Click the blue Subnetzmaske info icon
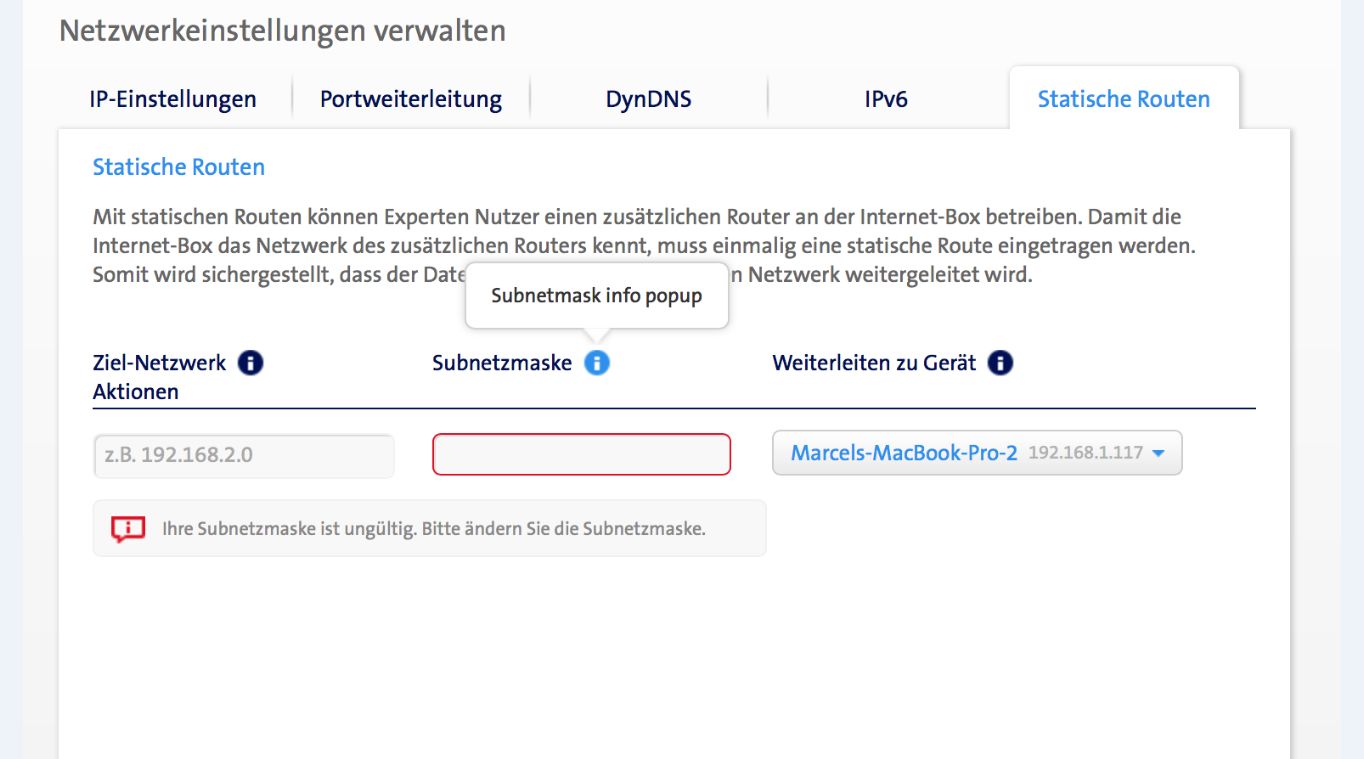The height and width of the screenshot is (759, 1364). click(597, 363)
